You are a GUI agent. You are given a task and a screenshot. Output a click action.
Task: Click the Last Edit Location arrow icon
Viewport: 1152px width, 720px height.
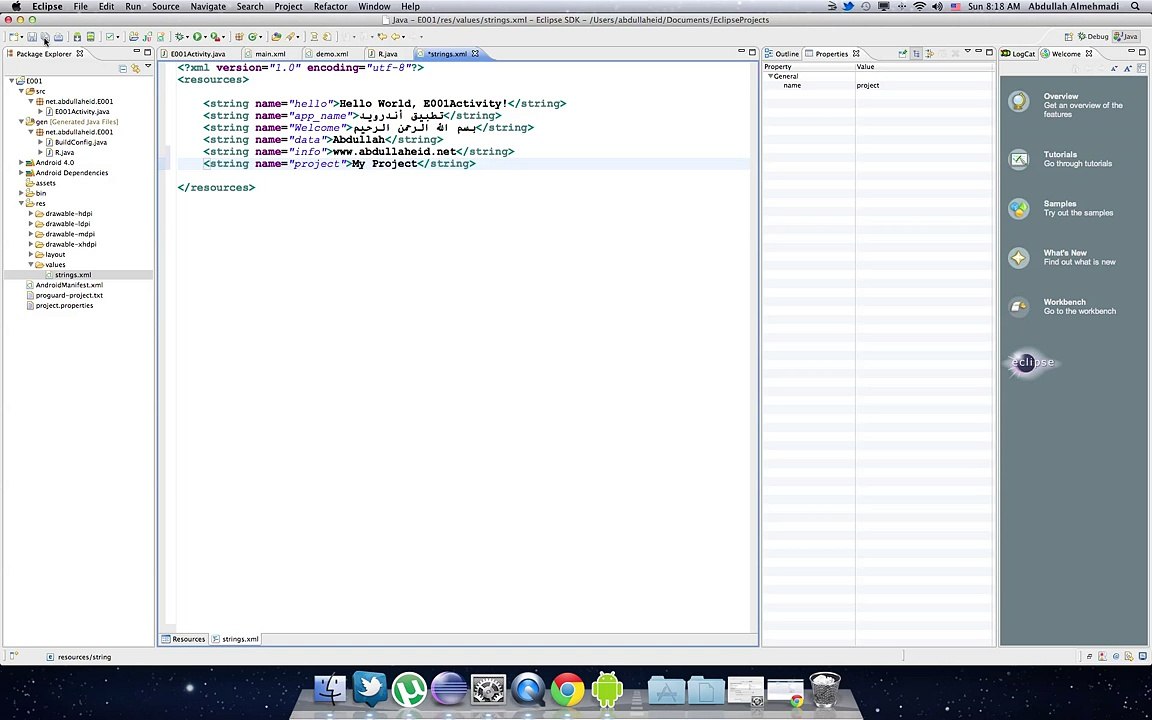coord(381,37)
